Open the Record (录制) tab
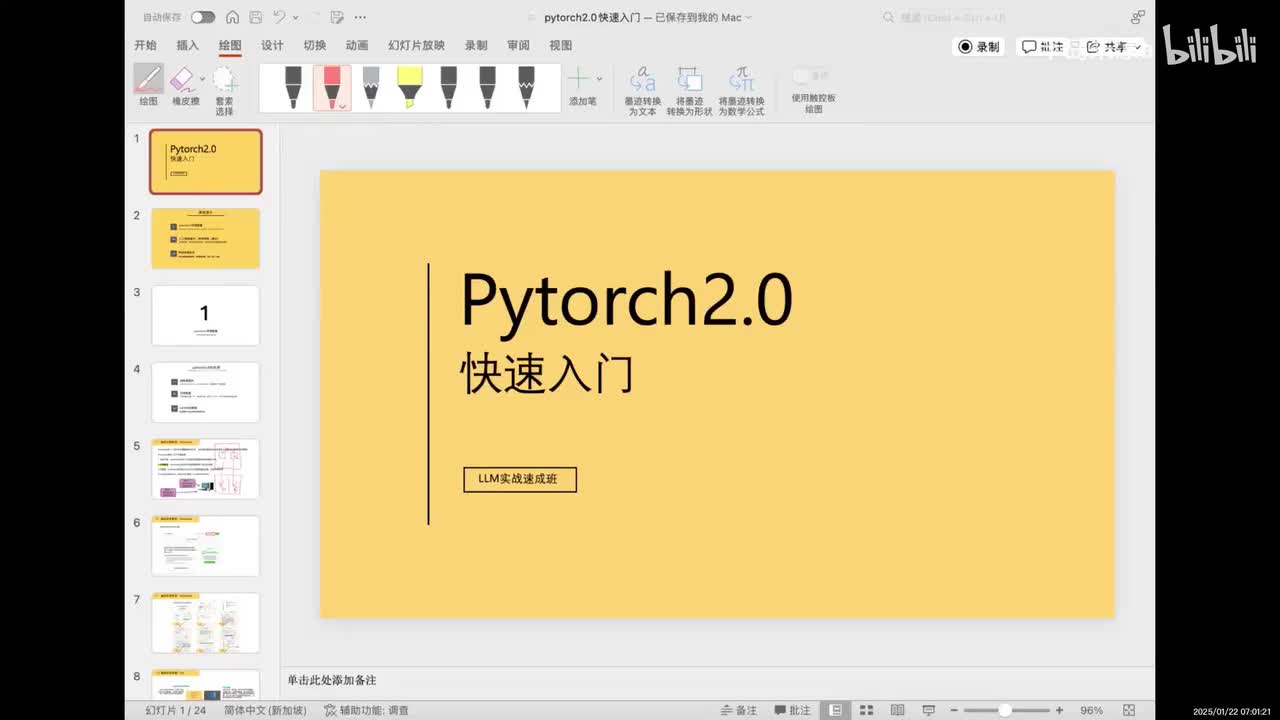The width and height of the screenshot is (1280, 720). (476, 45)
